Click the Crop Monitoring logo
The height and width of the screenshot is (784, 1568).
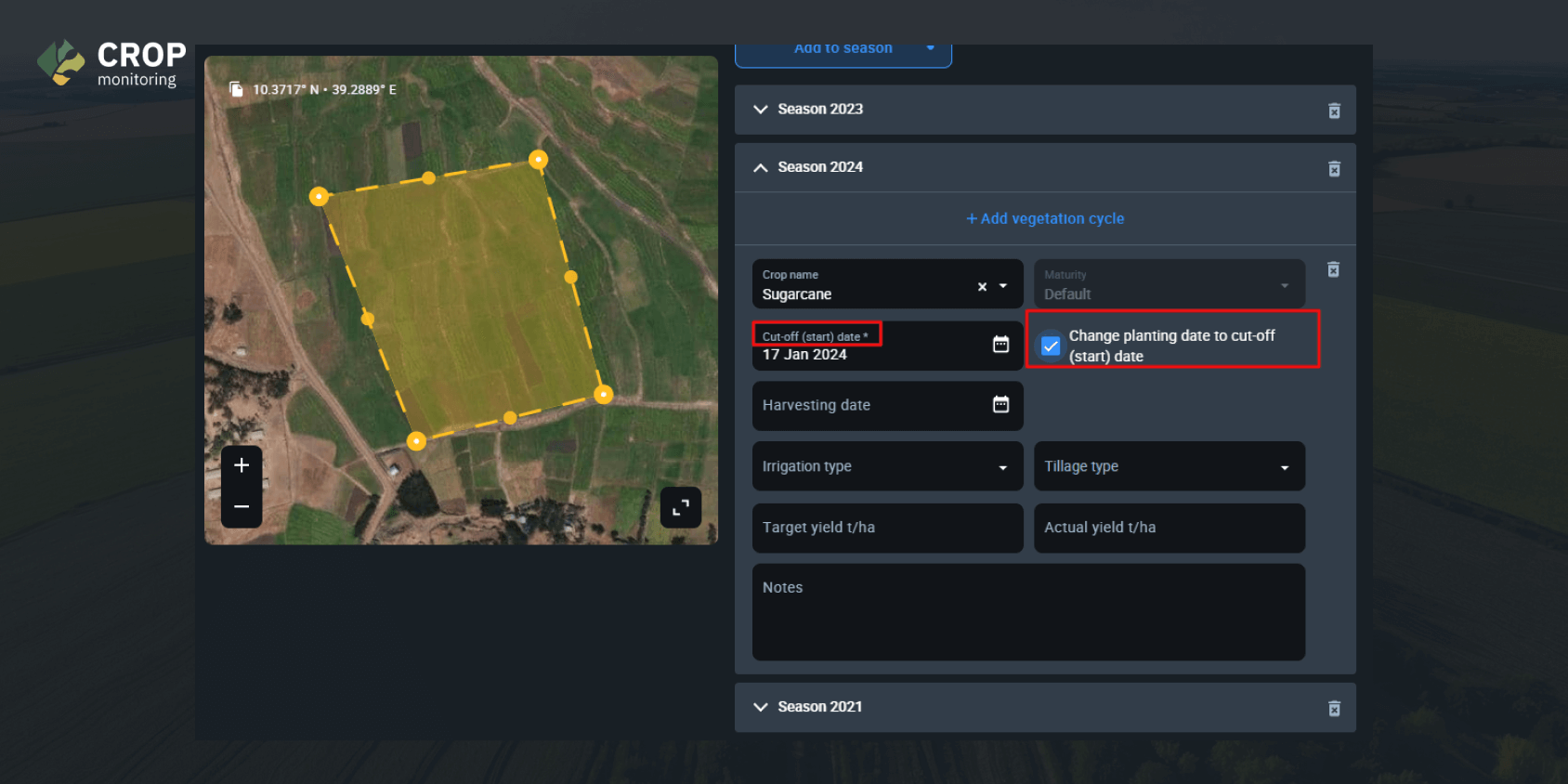click(x=111, y=63)
